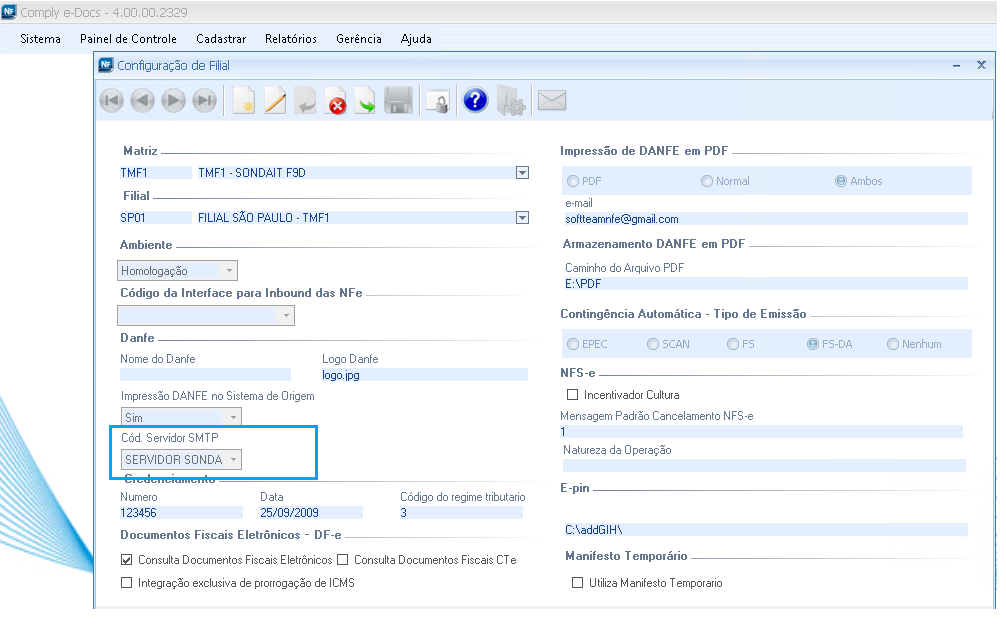Select the Ambos radio button

pos(841,181)
